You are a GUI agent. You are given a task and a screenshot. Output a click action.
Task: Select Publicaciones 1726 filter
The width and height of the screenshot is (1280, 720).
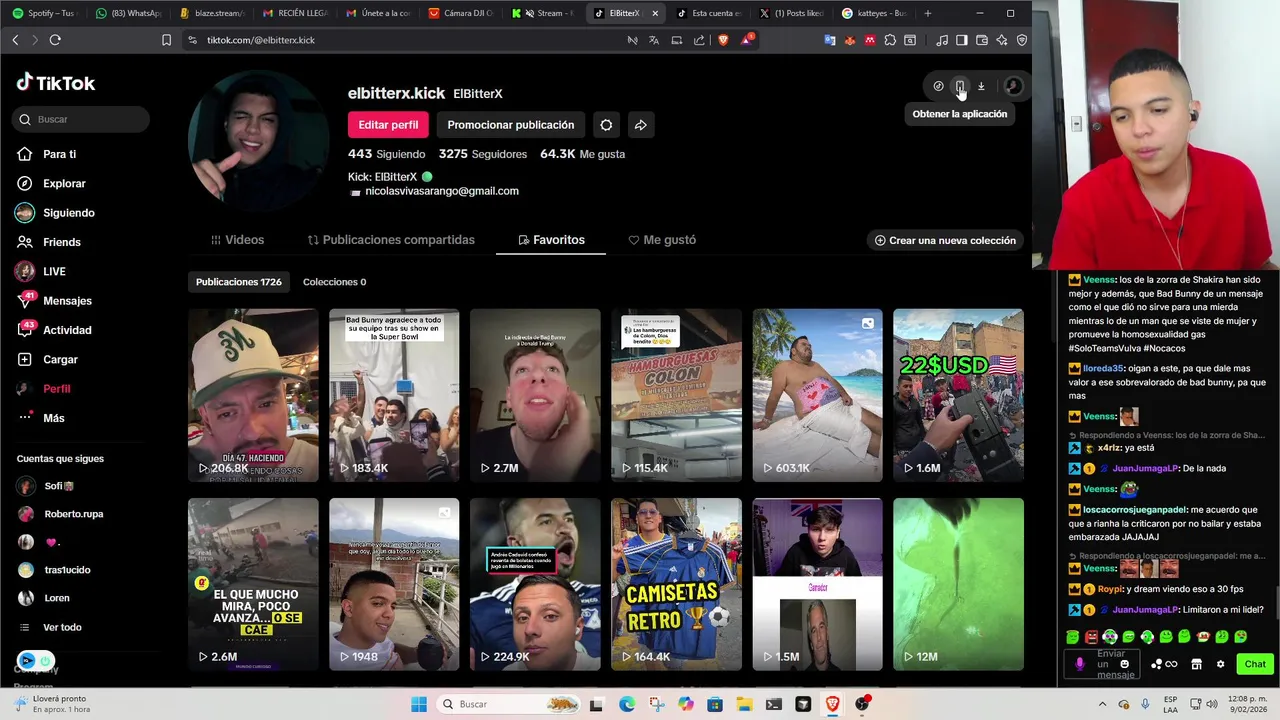[239, 282]
